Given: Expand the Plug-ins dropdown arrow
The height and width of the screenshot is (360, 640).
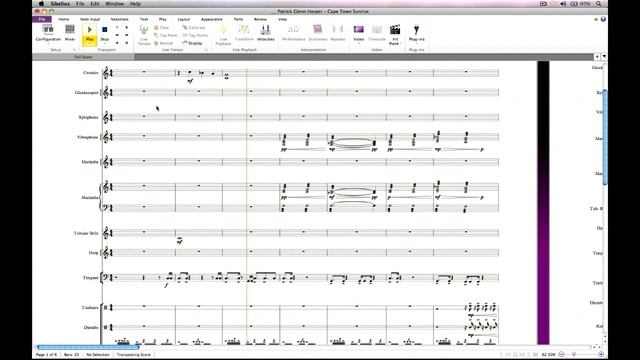Looking at the screenshot, I should point(416,43).
